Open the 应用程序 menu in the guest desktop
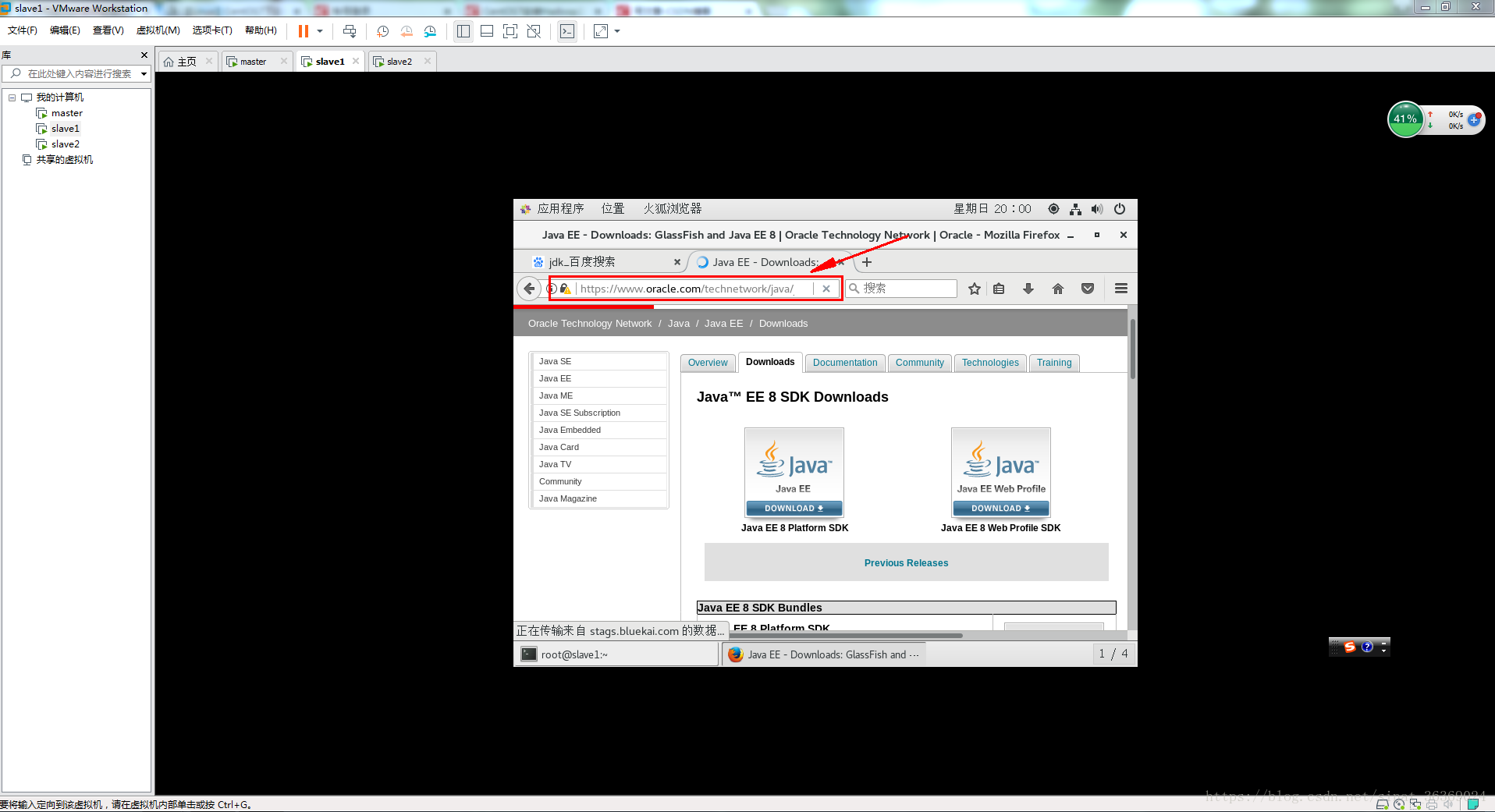Screen dimensions: 1495x812 click(x=560, y=209)
